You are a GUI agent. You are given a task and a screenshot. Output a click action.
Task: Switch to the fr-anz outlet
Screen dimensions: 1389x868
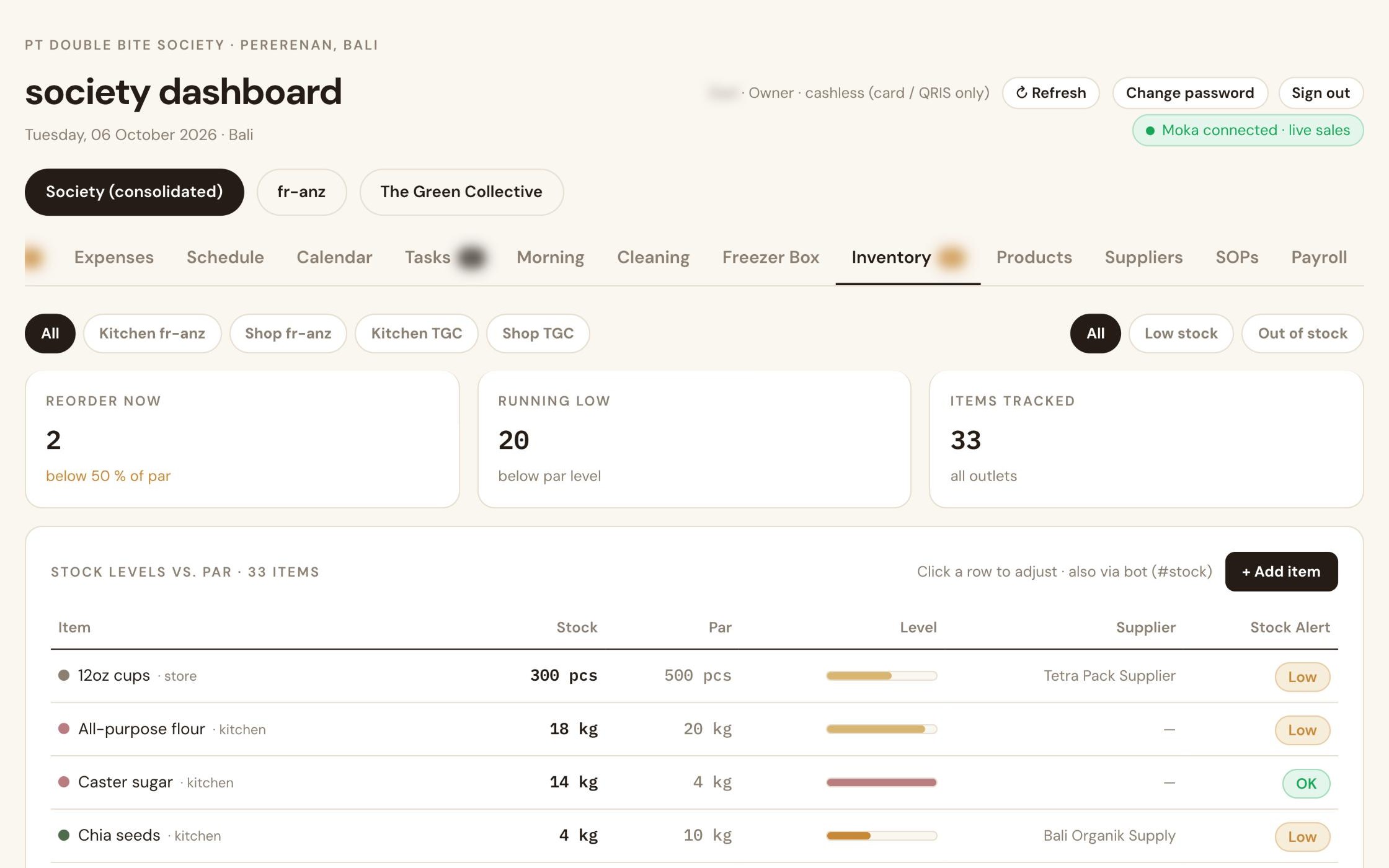coord(301,192)
